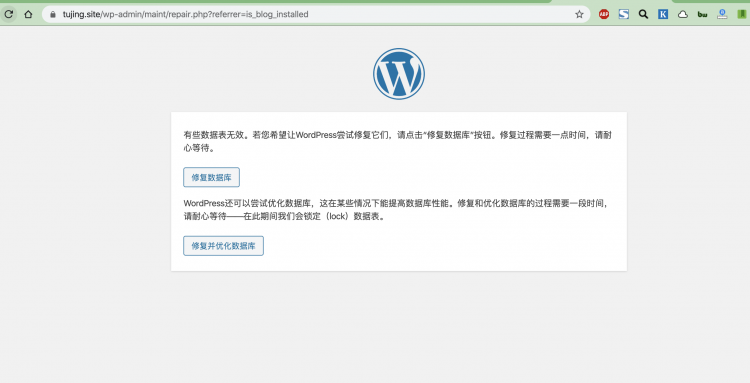Screen dimensions: 750x383
Task: Open the red ABP adblock extension
Action: click(604, 14)
